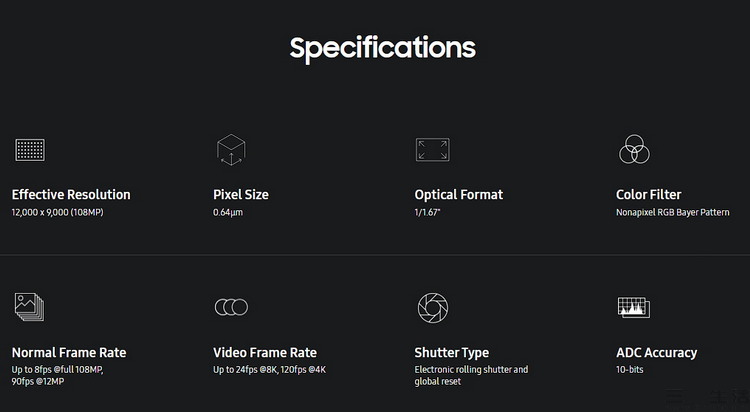Click the Nonapixel RGB Bayer Pattern text

pyautogui.click(x=673, y=212)
